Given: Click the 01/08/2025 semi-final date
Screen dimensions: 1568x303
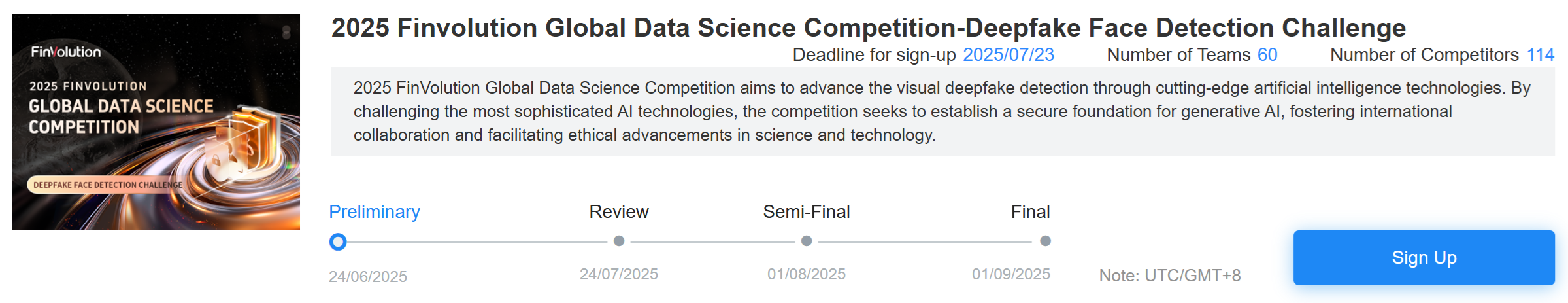Looking at the screenshot, I should coord(807,274).
